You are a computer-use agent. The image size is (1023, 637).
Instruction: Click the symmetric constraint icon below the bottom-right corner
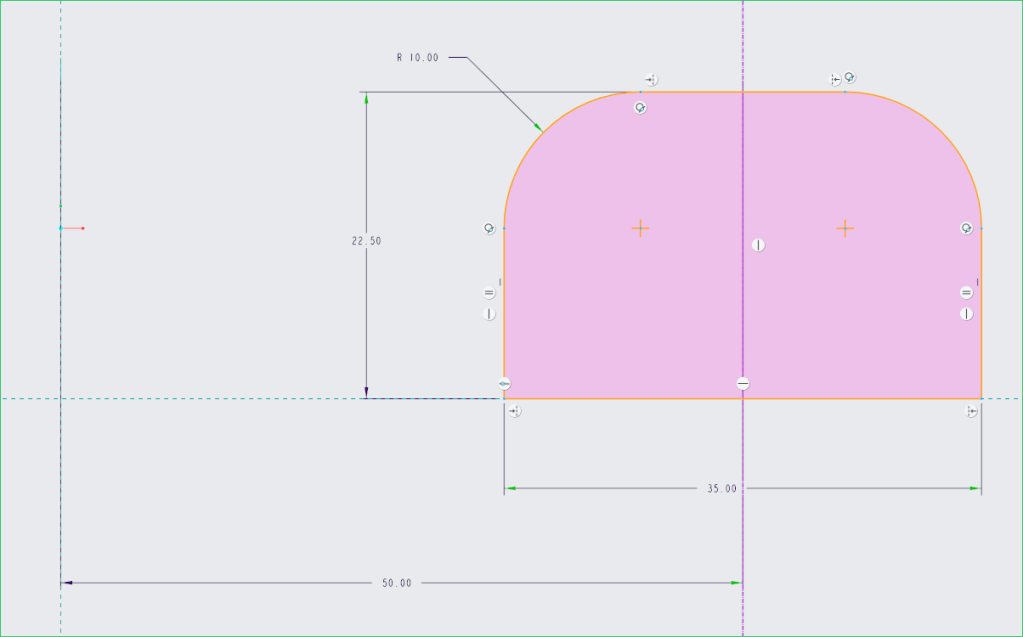971,411
